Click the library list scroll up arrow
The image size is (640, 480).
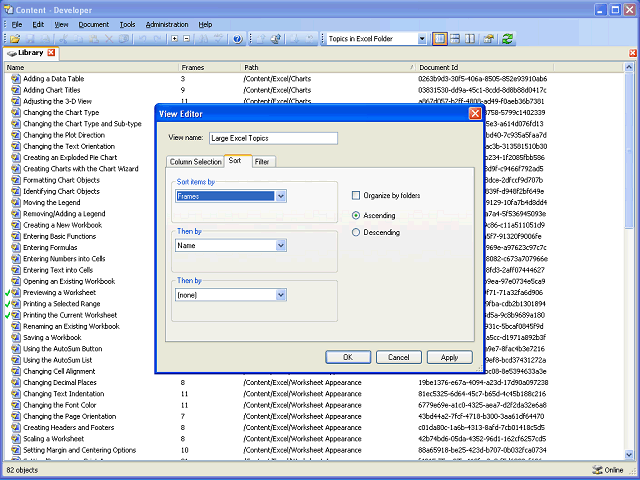click(629, 67)
